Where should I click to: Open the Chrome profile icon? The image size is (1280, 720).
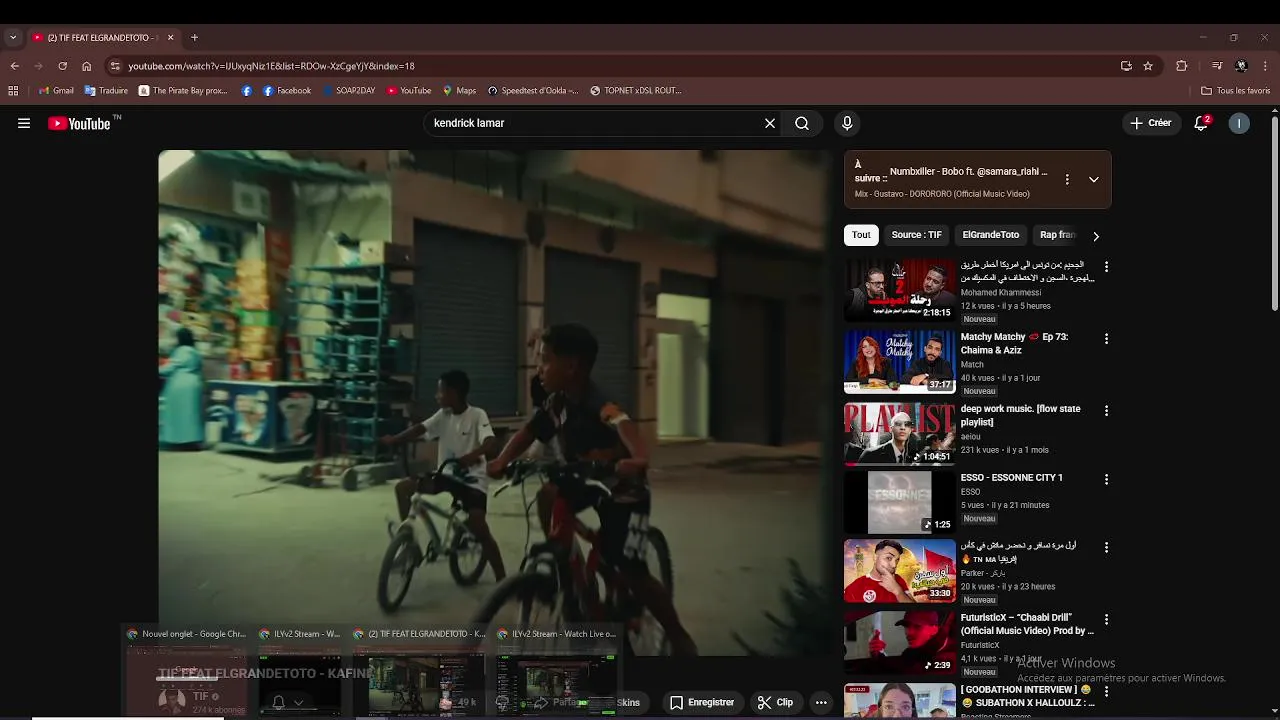tap(1241, 66)
